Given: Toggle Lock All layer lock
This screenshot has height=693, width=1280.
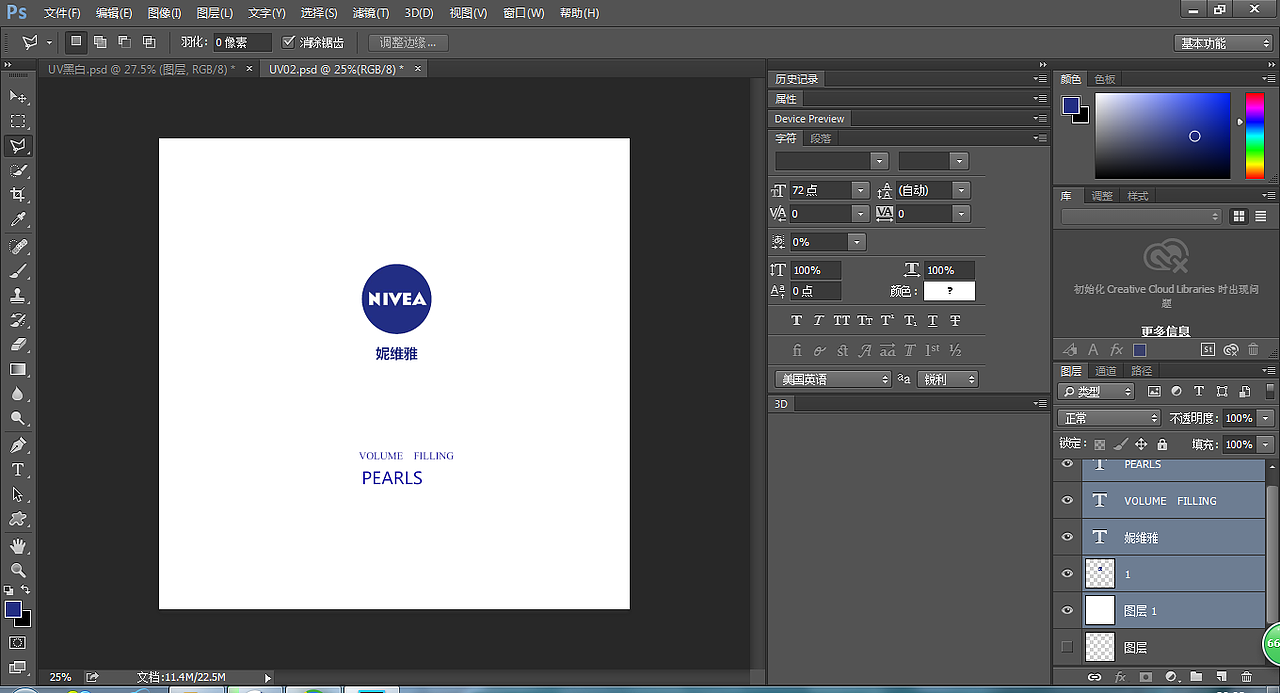Looking at the screenshot, I should (x=1162, y=444).
